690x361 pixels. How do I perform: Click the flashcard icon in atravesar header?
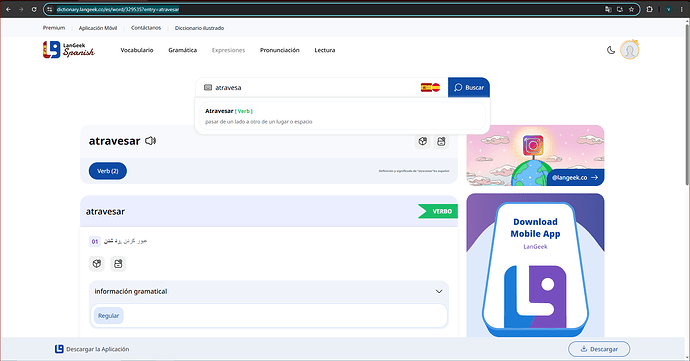[441, 141]
